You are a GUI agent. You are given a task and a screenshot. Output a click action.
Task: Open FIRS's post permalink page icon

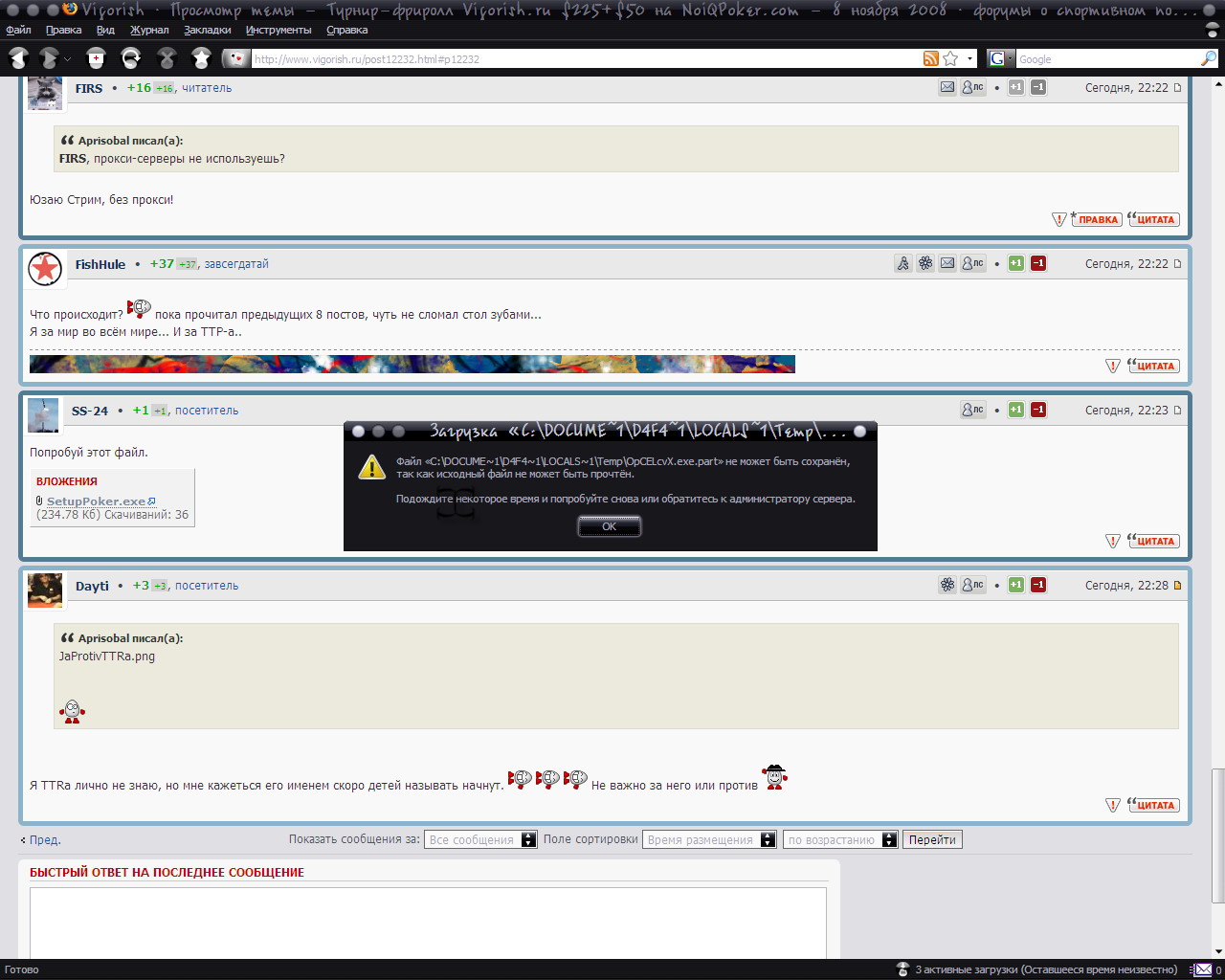point(1177,88)
